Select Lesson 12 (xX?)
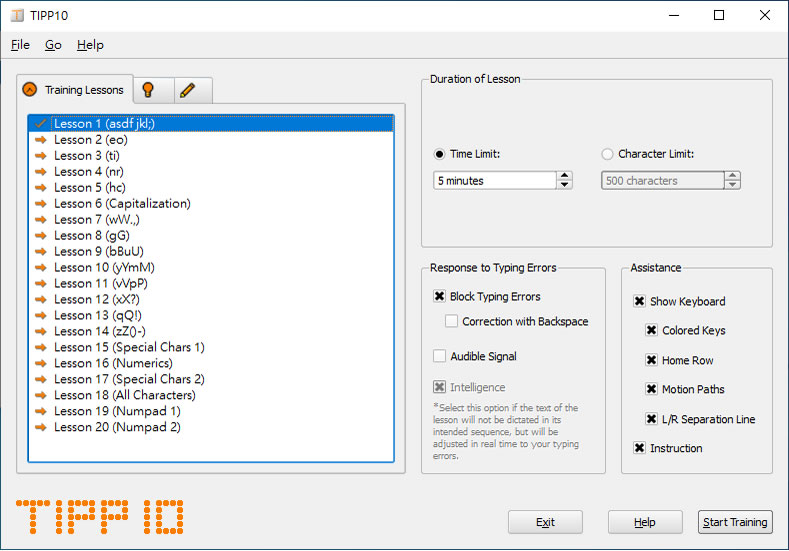The width and height of the screenshot is (789, 551). click(211, 299)
